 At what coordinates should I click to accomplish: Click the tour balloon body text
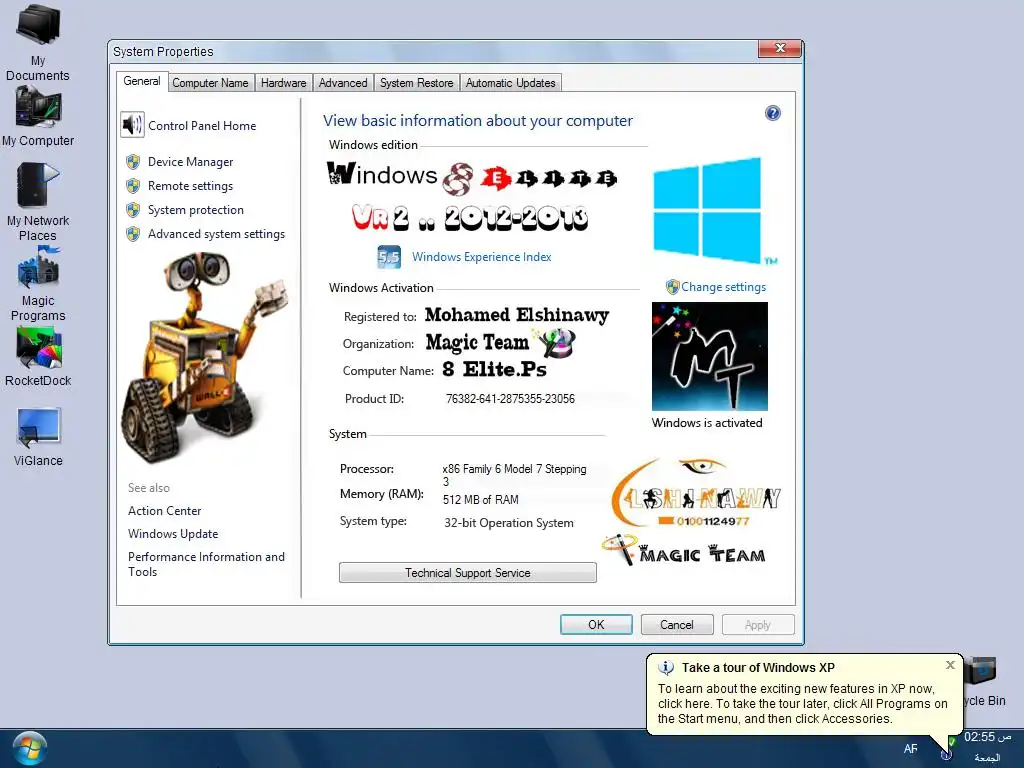[x=803, y=703]
